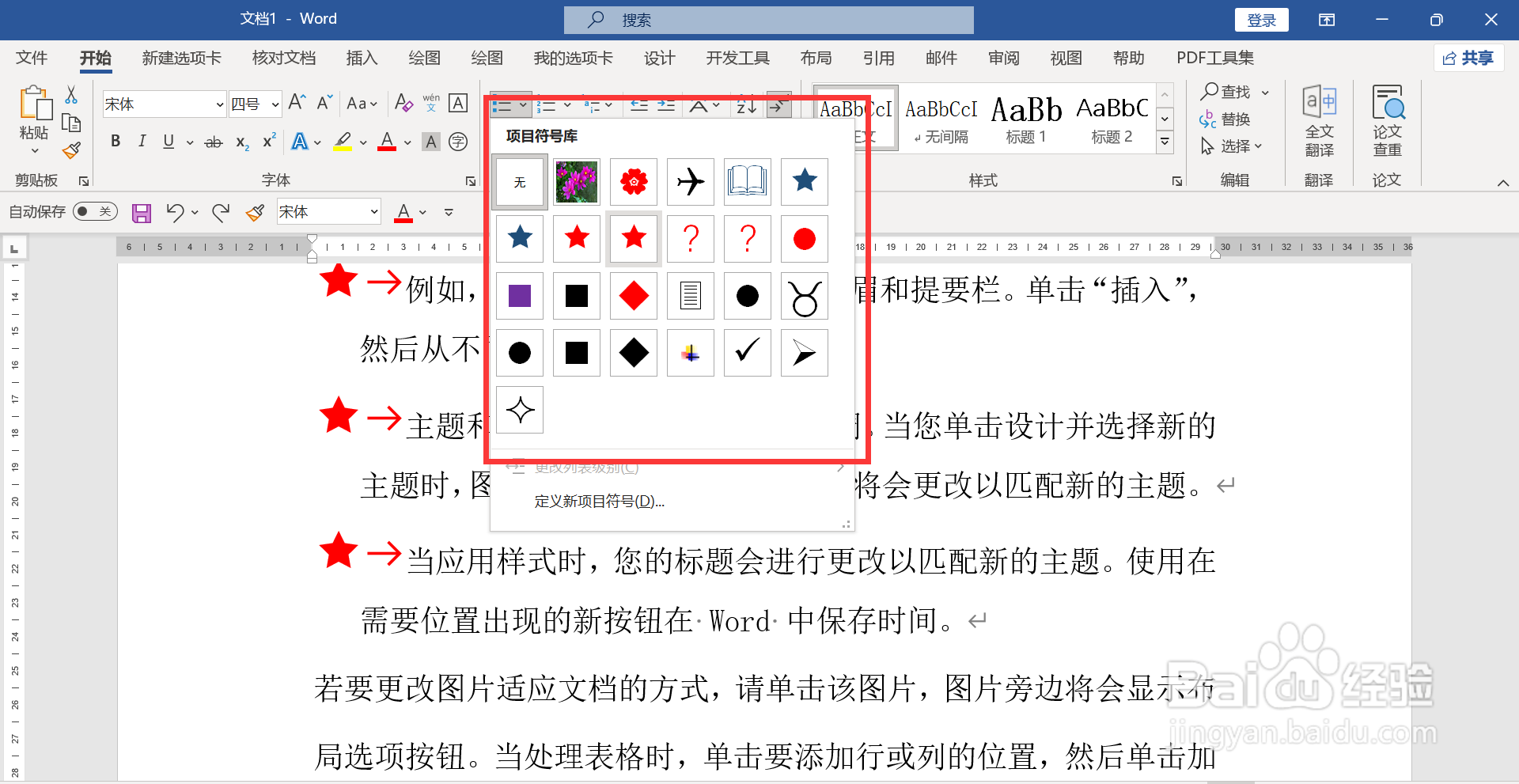Image resolution: width=1519 pixels, height=784 pixels.
Task: Expand the Find dropdown arrow
Action: 1265,93
